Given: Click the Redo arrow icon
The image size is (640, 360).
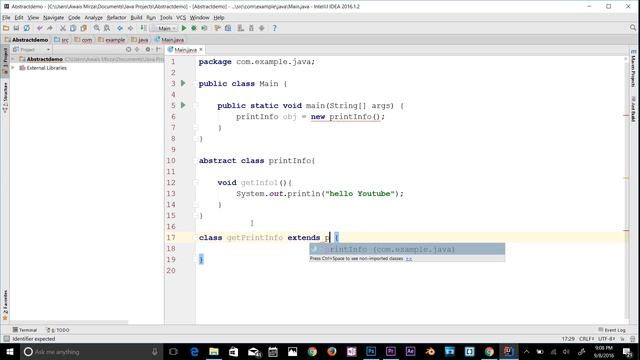Looking at the screenshot, I should (50, 28).
